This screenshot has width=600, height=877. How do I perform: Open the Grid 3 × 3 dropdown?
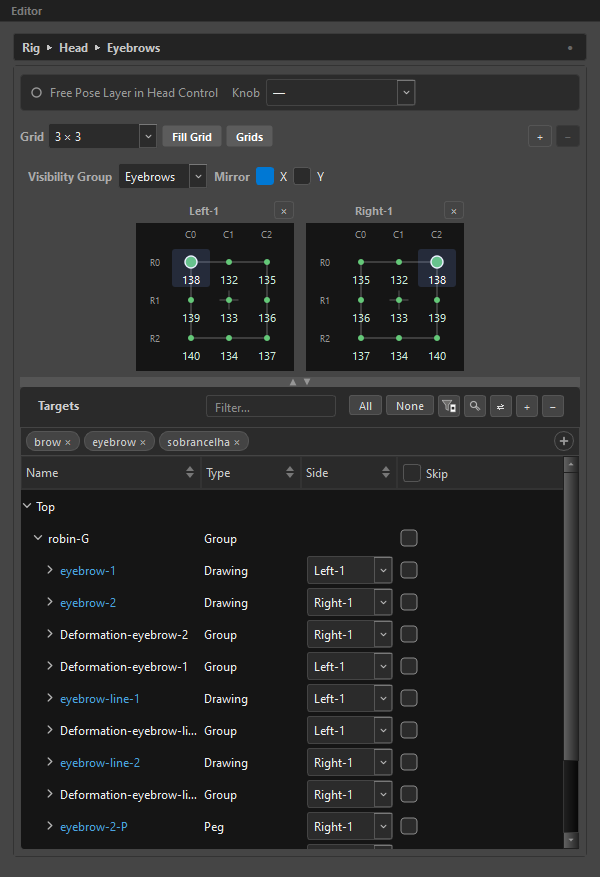coord(148,136)
